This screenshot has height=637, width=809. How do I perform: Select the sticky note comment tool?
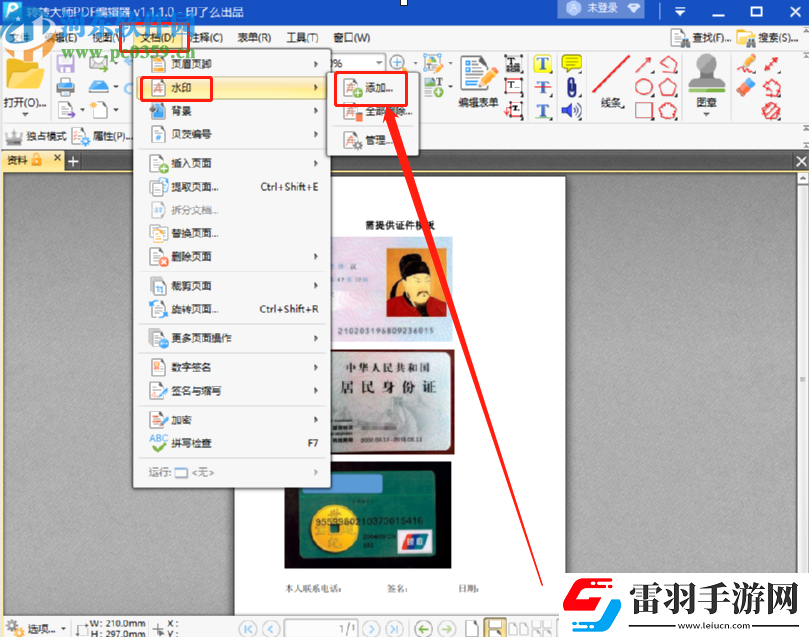(572, 63)
